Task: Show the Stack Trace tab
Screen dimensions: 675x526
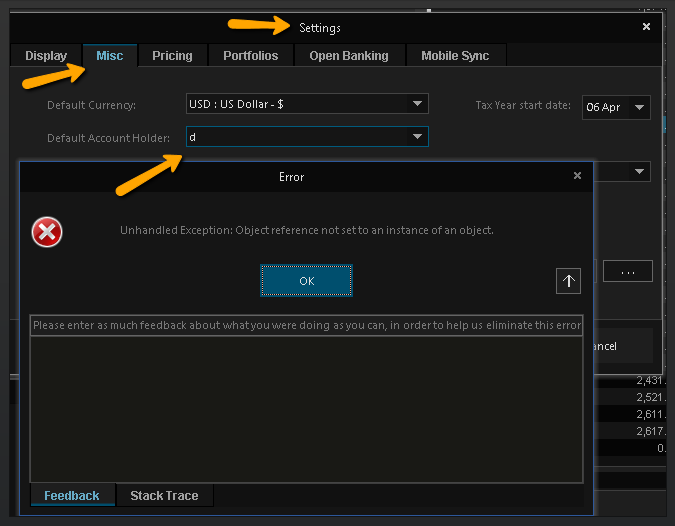Action: (164, 495)
